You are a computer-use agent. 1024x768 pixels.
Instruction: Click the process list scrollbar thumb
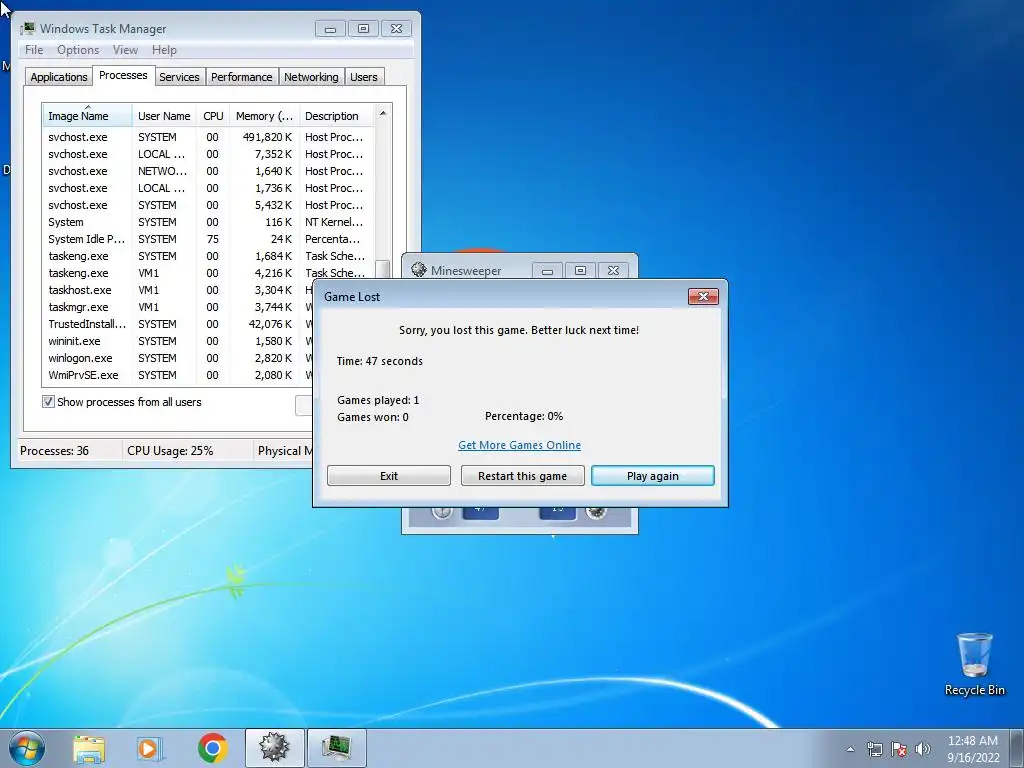pos(383,269)
